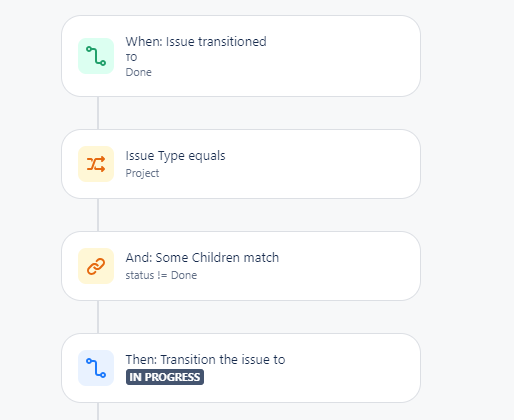514x420 pixels.
Task: Click the "Project" value in Issue Type condition
Action: (142, 173)
